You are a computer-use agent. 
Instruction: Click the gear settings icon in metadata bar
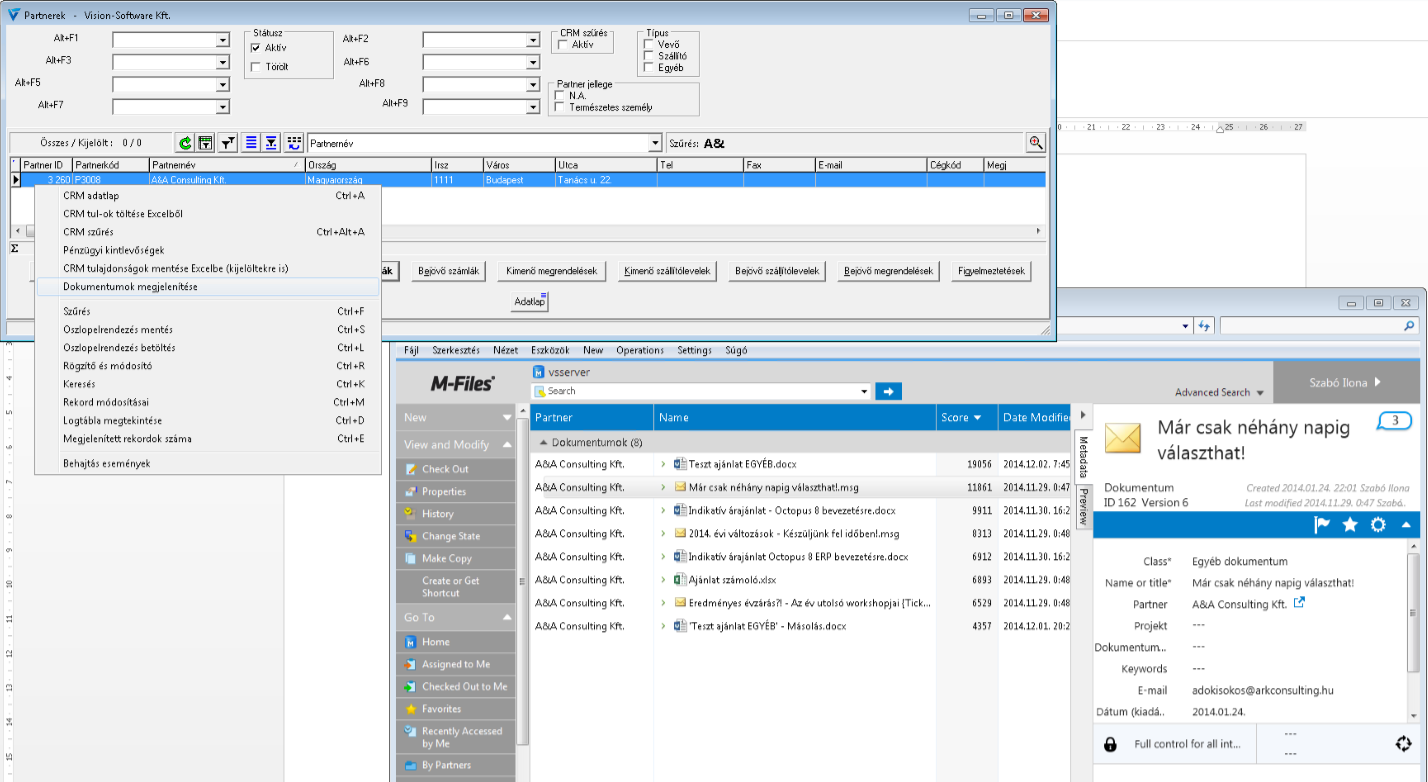point(1378,525)
